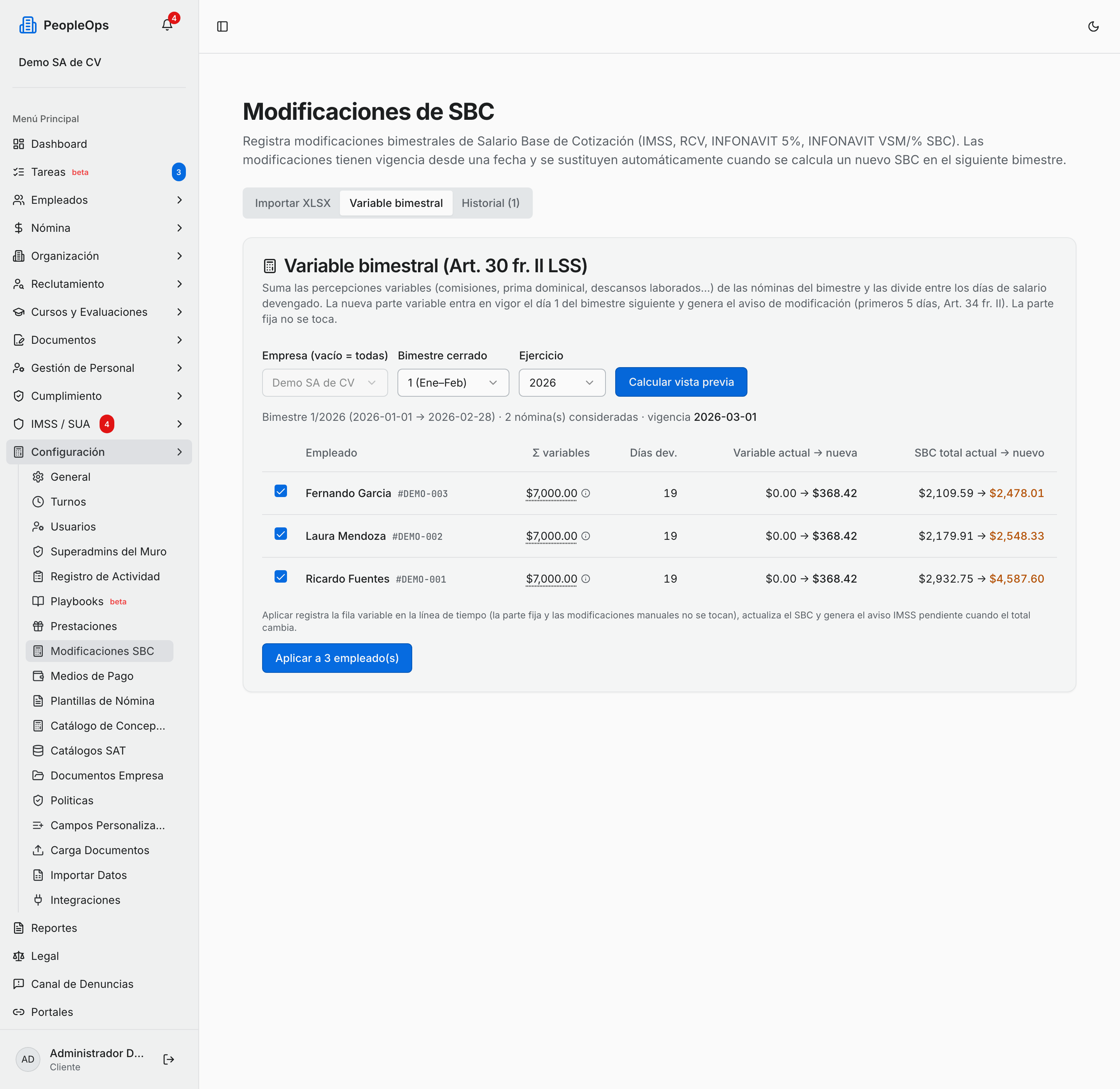The width and height of the screenshot is (1120, 1089).
Task: Click Fernando Garcia's $7,000.00 variables value
Action: coord(551,493)
